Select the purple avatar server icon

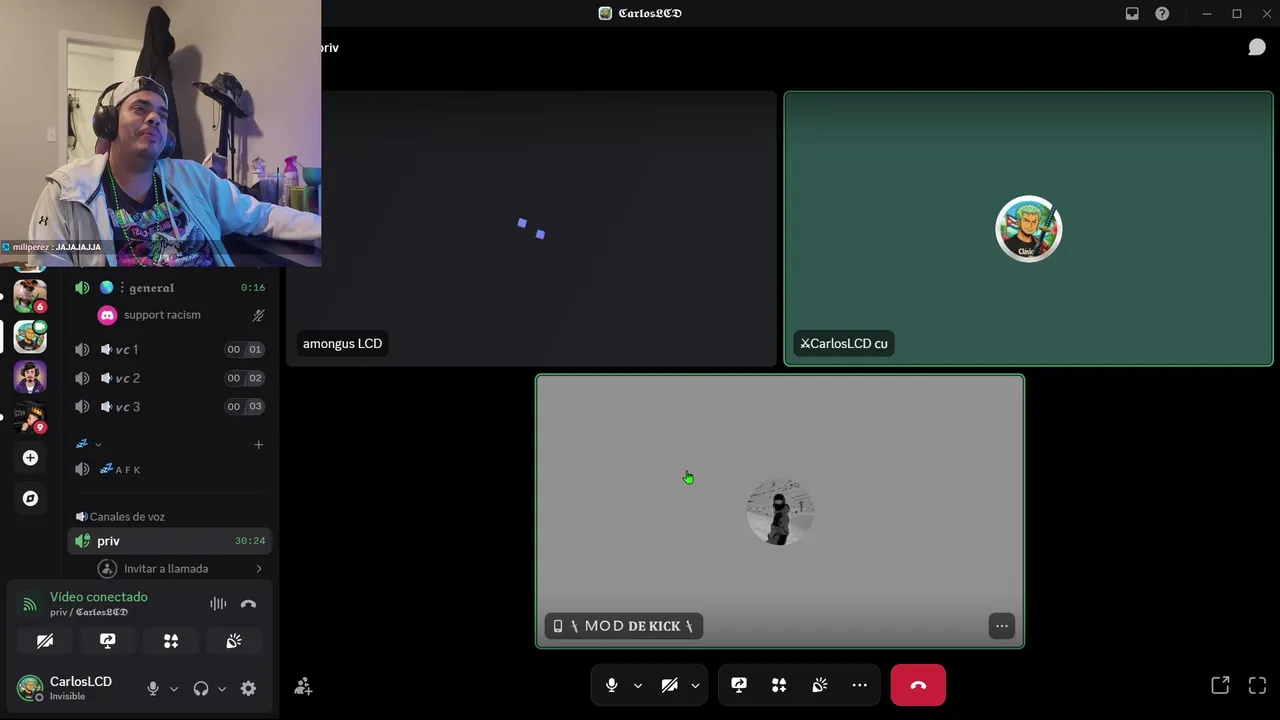30,377
